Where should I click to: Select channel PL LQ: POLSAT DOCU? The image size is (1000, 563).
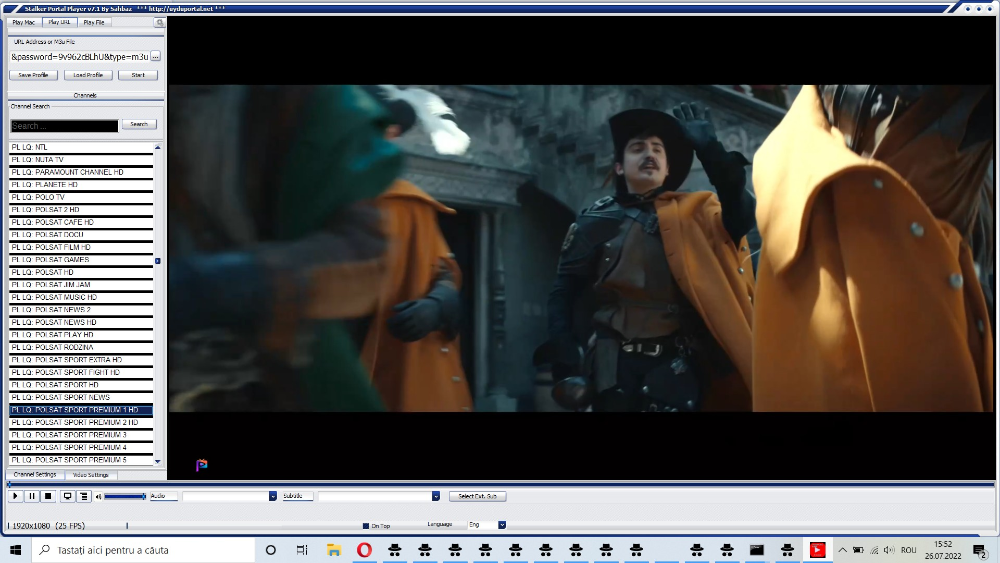coord(81,235)
